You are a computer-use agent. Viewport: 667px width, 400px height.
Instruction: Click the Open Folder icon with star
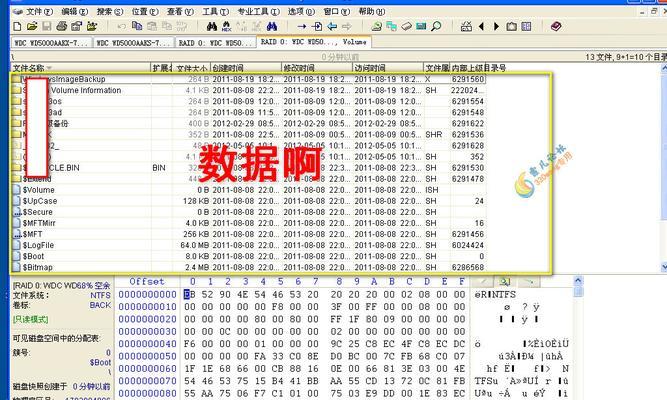click(x=92, y=26)
